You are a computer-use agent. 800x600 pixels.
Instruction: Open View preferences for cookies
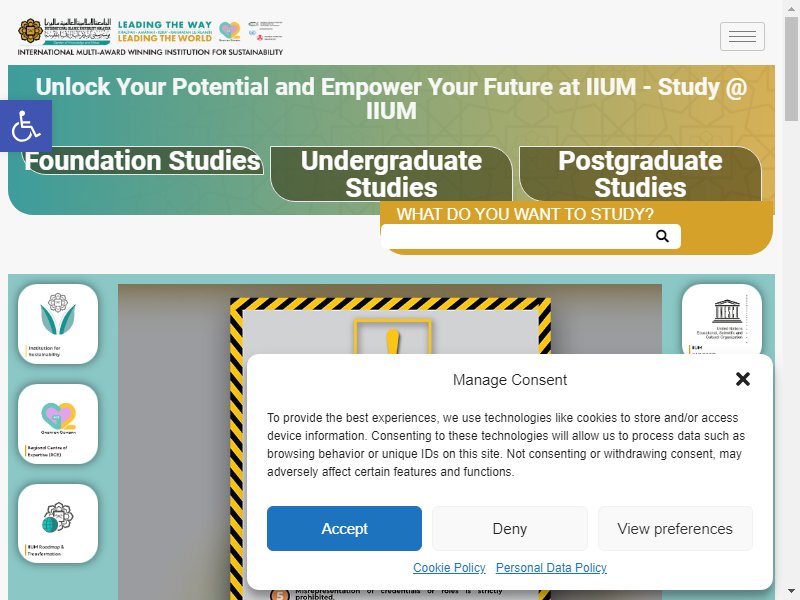[675, 528]
